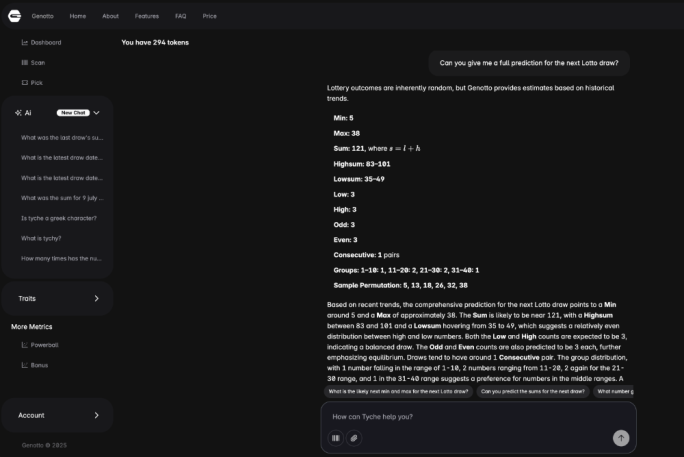684x457 pixels.
Task: Open 'Is tyche a greek character?' chat
Action: tap(61, 218)
